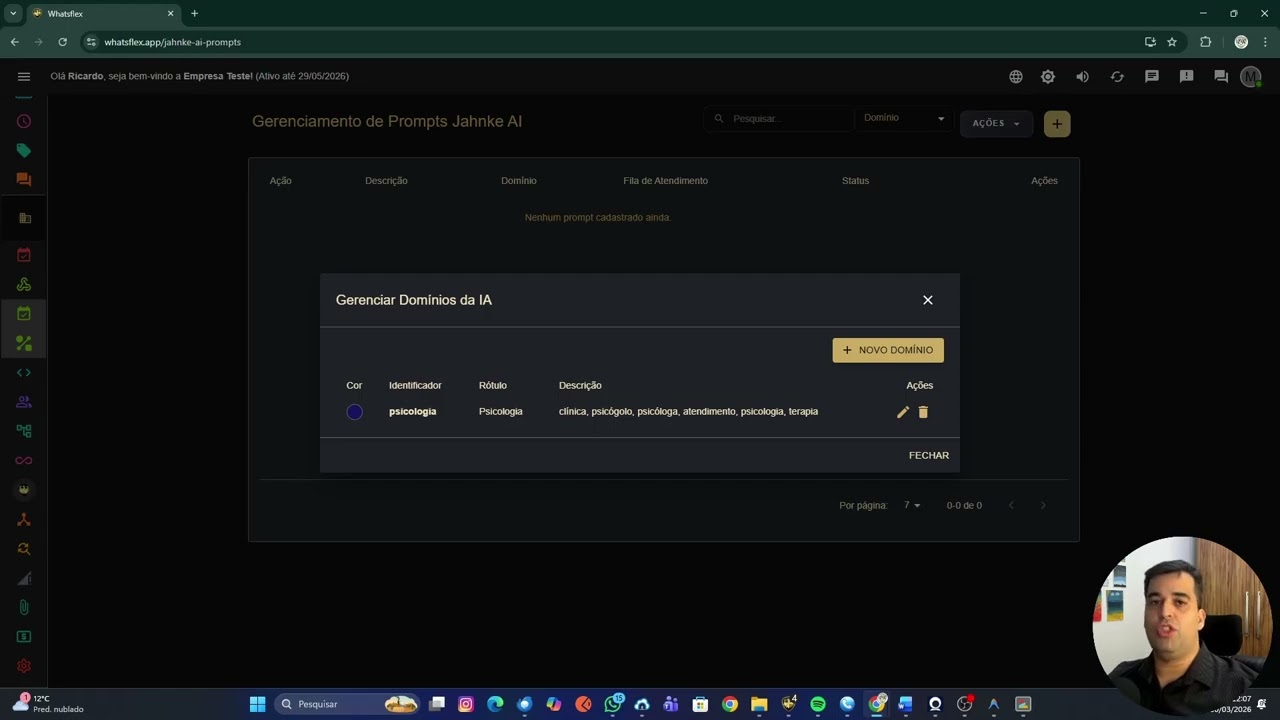The image size is (1280, 720).
Task: Open the Domínio filter dropdown
Action: pyautogui.click(x=904, y=118)
